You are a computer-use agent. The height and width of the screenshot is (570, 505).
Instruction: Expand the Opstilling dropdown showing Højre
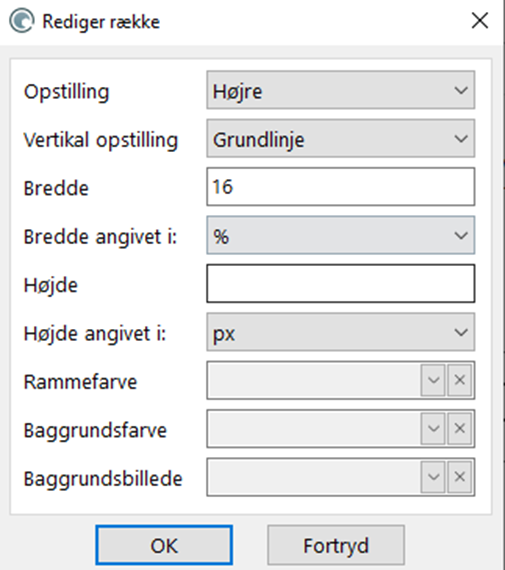341,90
